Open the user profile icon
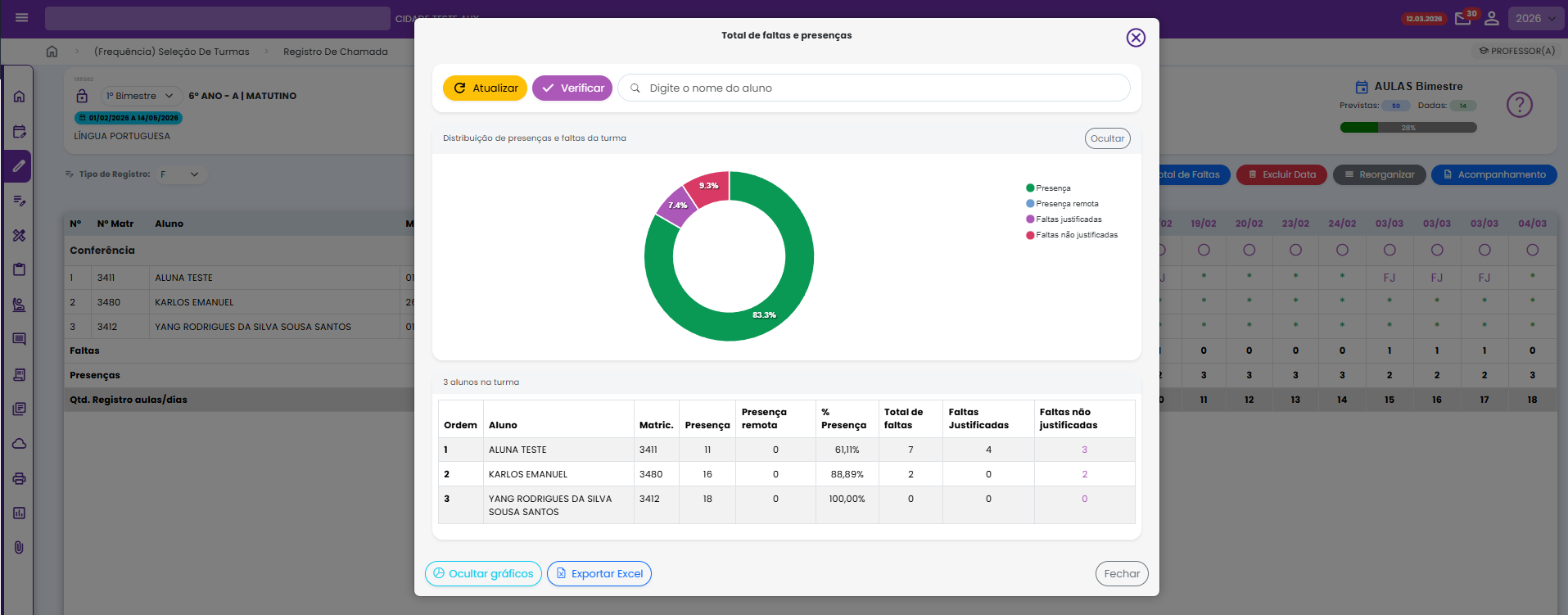 click(1492, 18)
